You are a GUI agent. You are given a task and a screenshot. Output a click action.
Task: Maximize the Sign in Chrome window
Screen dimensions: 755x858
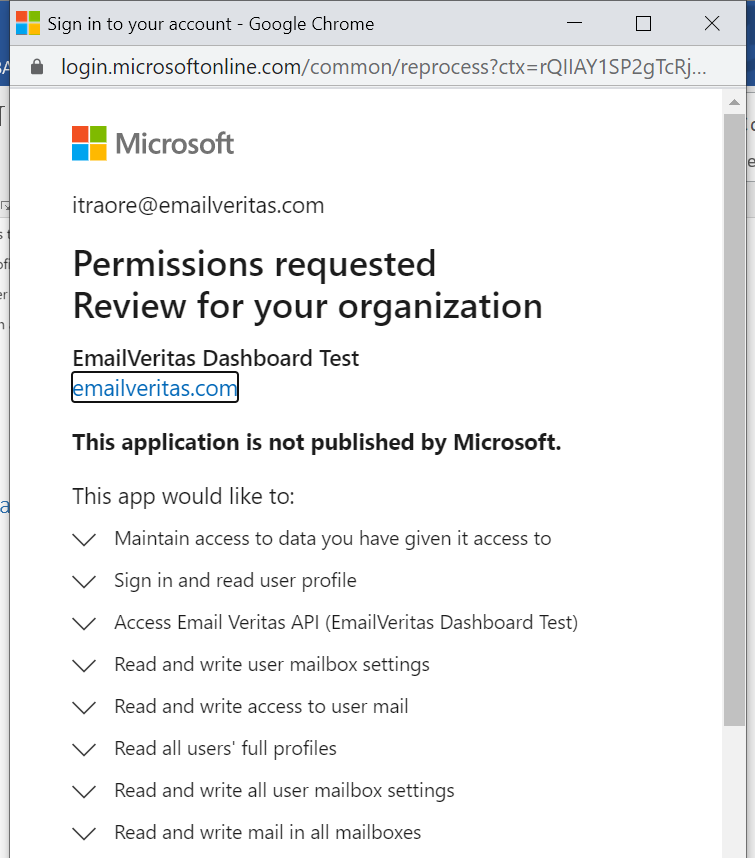pyautogui.click(x=643, y=23)
